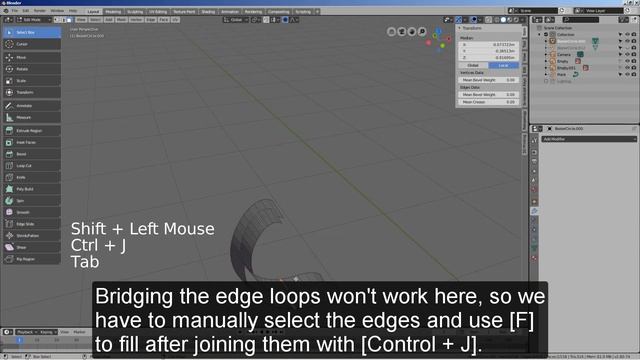640x360 pixels.
Task: Select the Transform tool
Action: [32, 93]
